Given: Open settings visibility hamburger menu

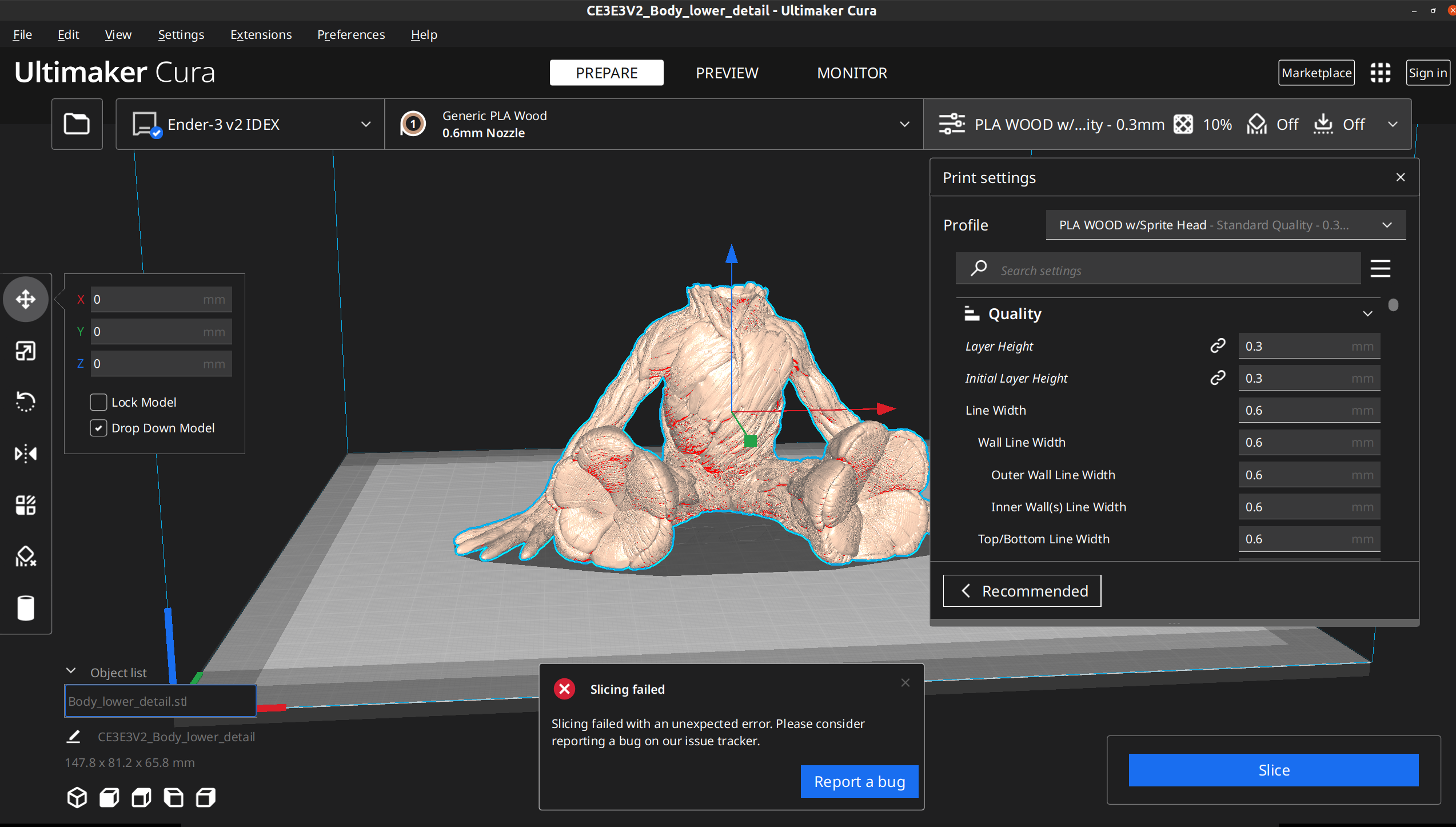Looking at the screenshot, I should click(1380, 268).
